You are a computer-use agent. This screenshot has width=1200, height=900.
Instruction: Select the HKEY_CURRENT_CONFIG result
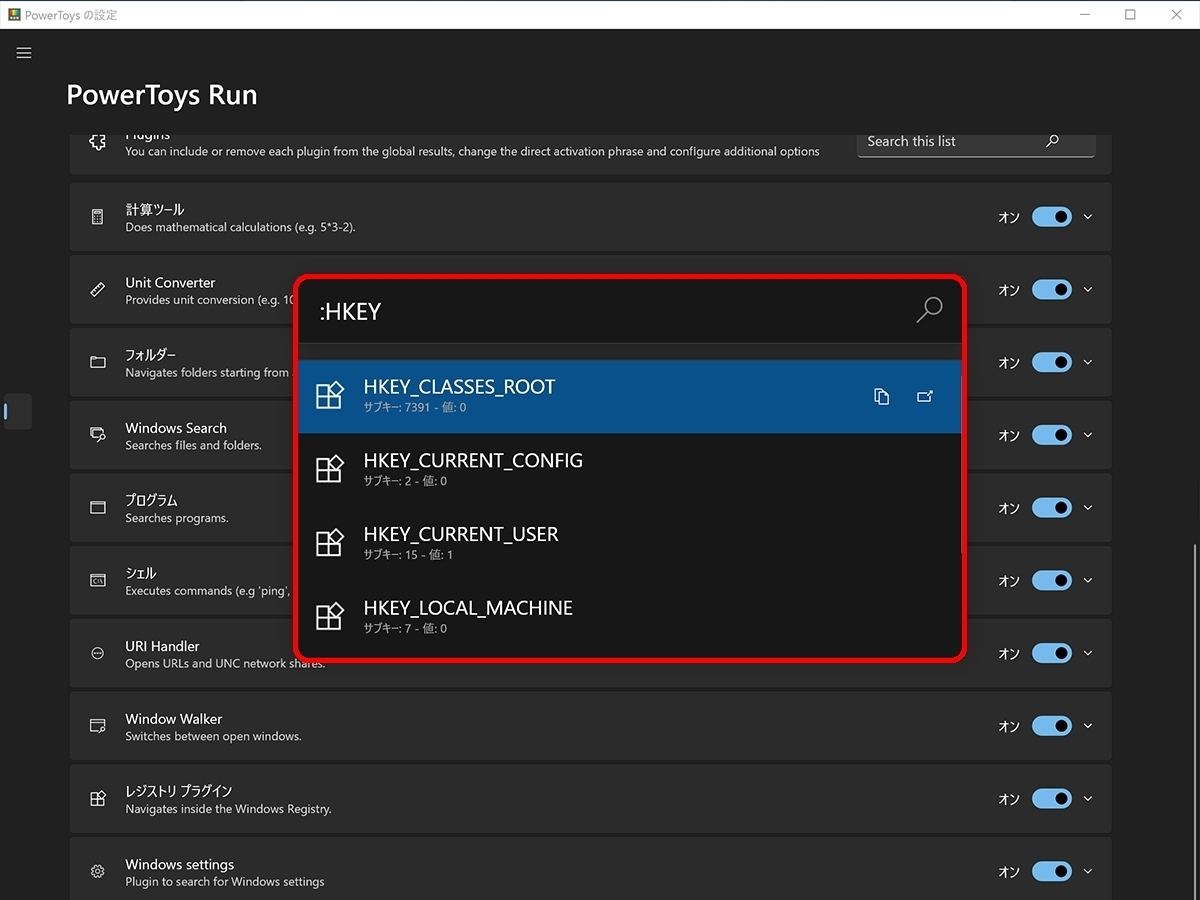(629, 470)
